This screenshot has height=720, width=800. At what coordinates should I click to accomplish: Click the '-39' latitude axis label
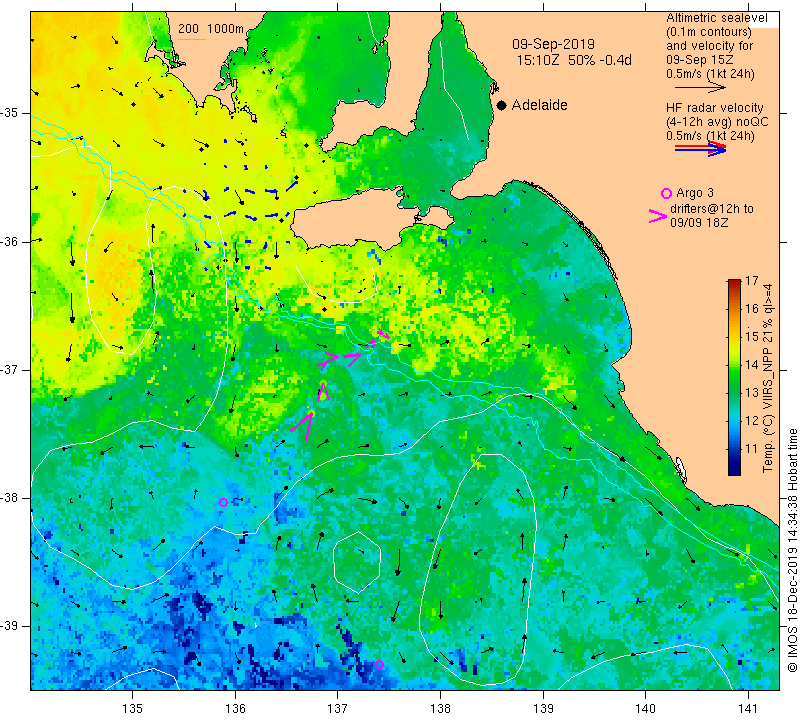(x=10, y=626)
